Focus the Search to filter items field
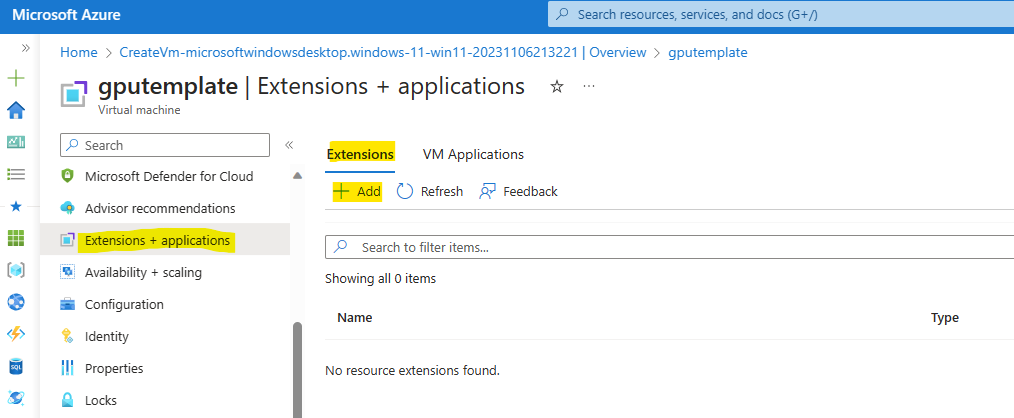This screenshot has height=418, width=1014. pos(669,247)
